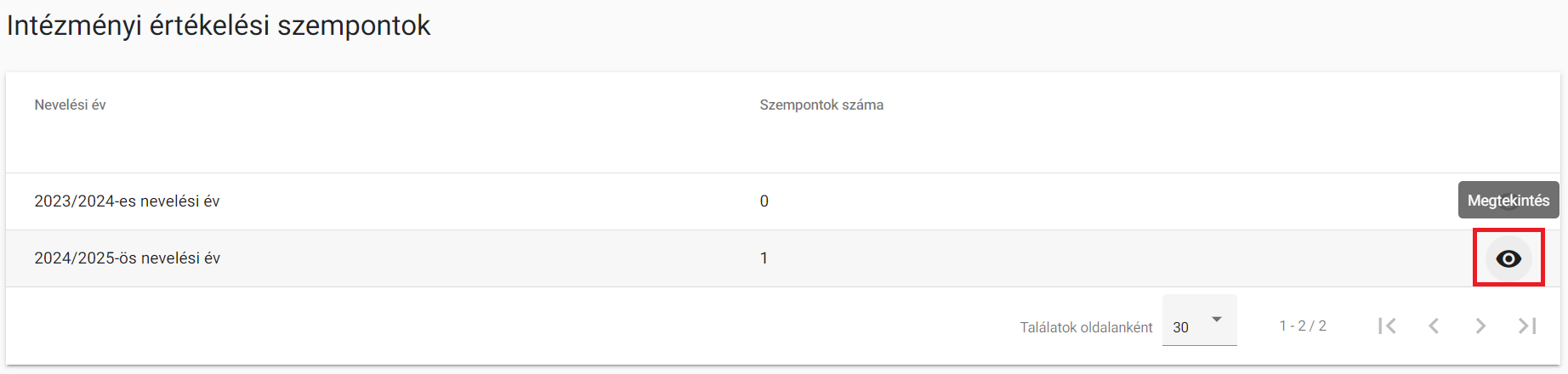This screenshot has width=1568, height=374.
Task: Go to the previous results page
Action: pos(1434,326)
